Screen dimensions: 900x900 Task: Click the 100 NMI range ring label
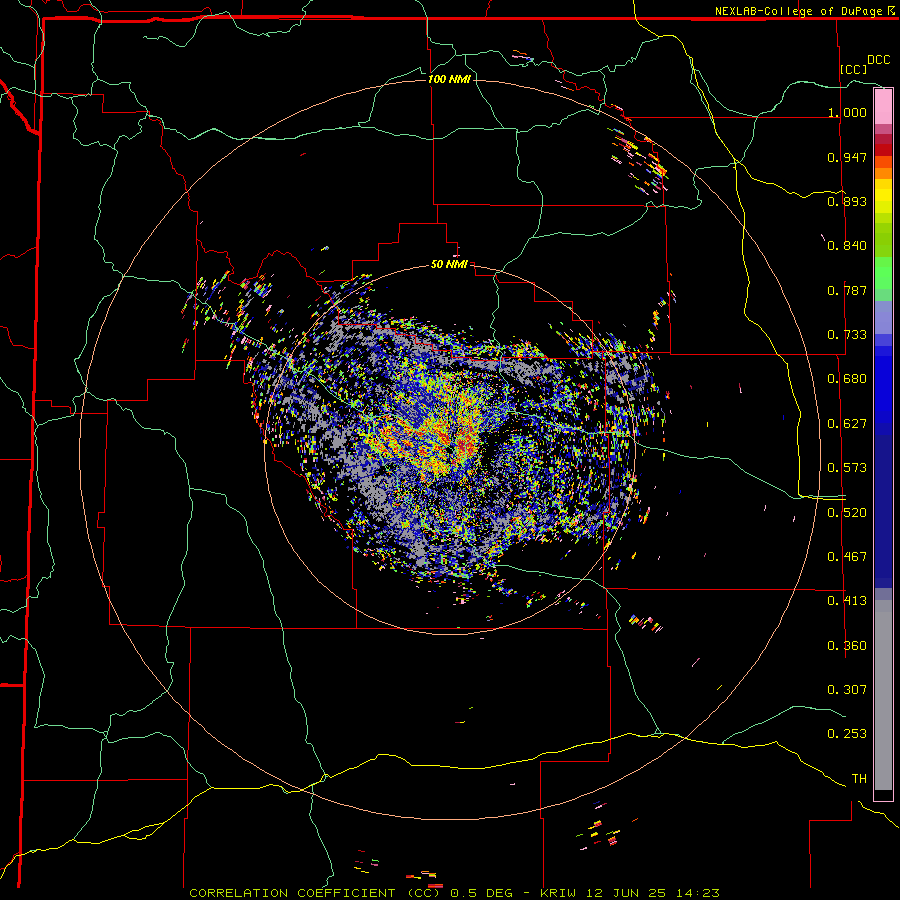coord(449,79)
